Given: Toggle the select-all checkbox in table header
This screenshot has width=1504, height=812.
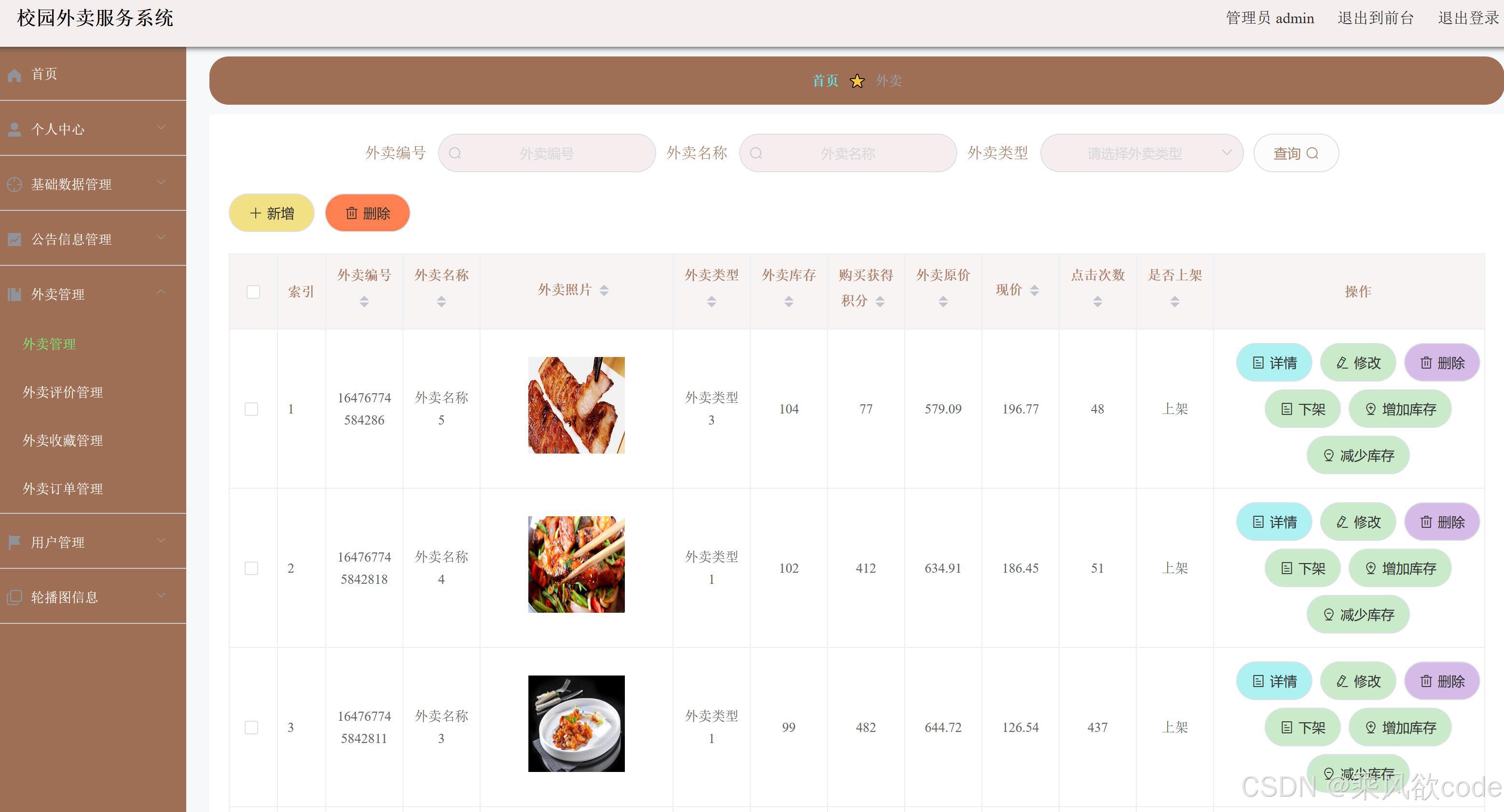Looking at the screenshot, I should coord(253,292).
